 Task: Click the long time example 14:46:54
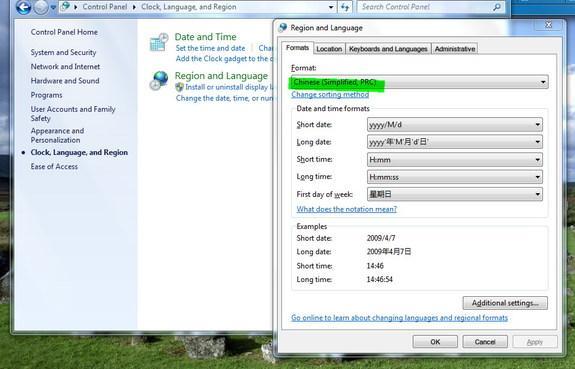[x=380, y=280]
